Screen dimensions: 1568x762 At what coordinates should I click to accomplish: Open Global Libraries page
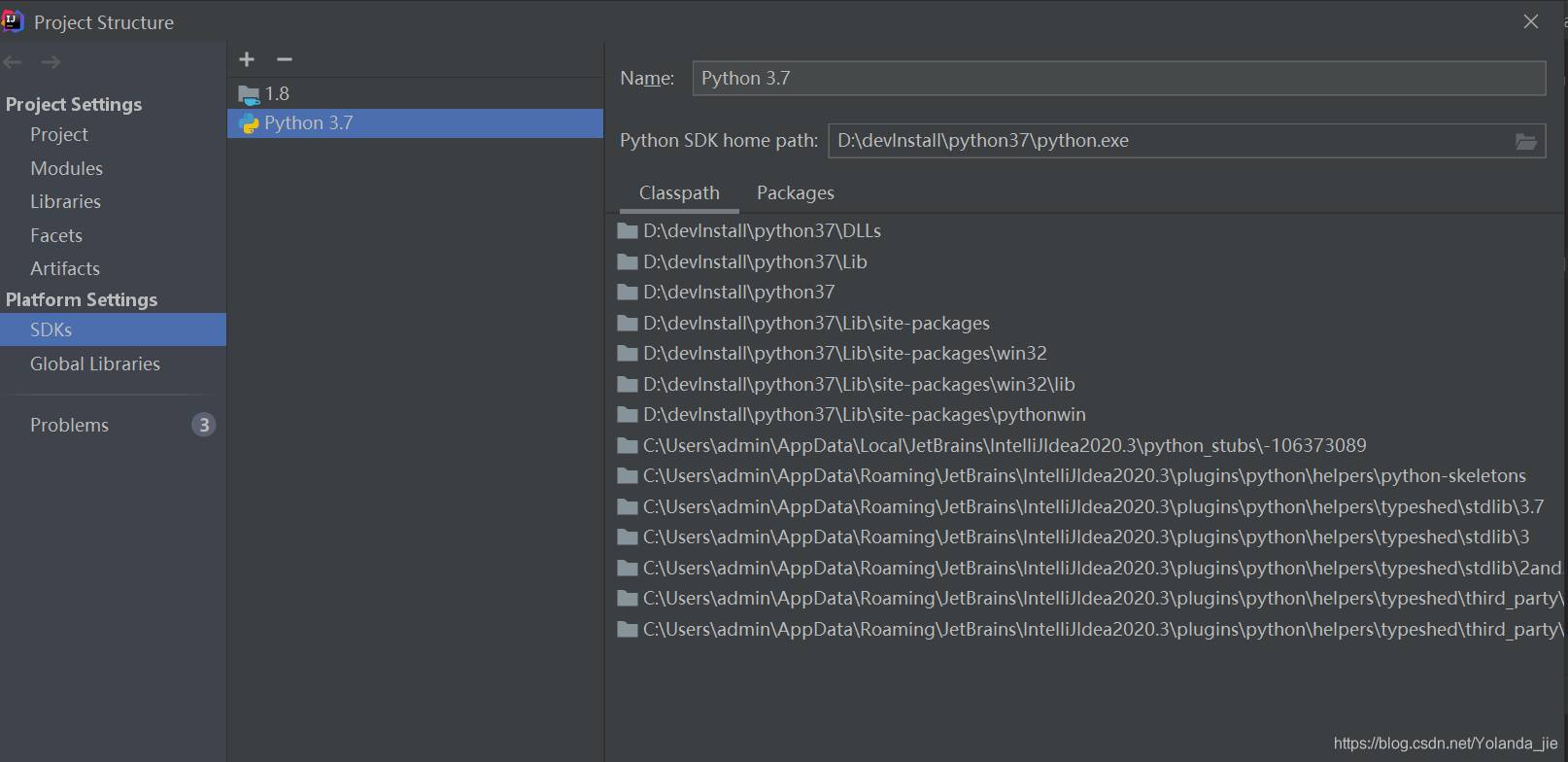click(x=95, y=364)
